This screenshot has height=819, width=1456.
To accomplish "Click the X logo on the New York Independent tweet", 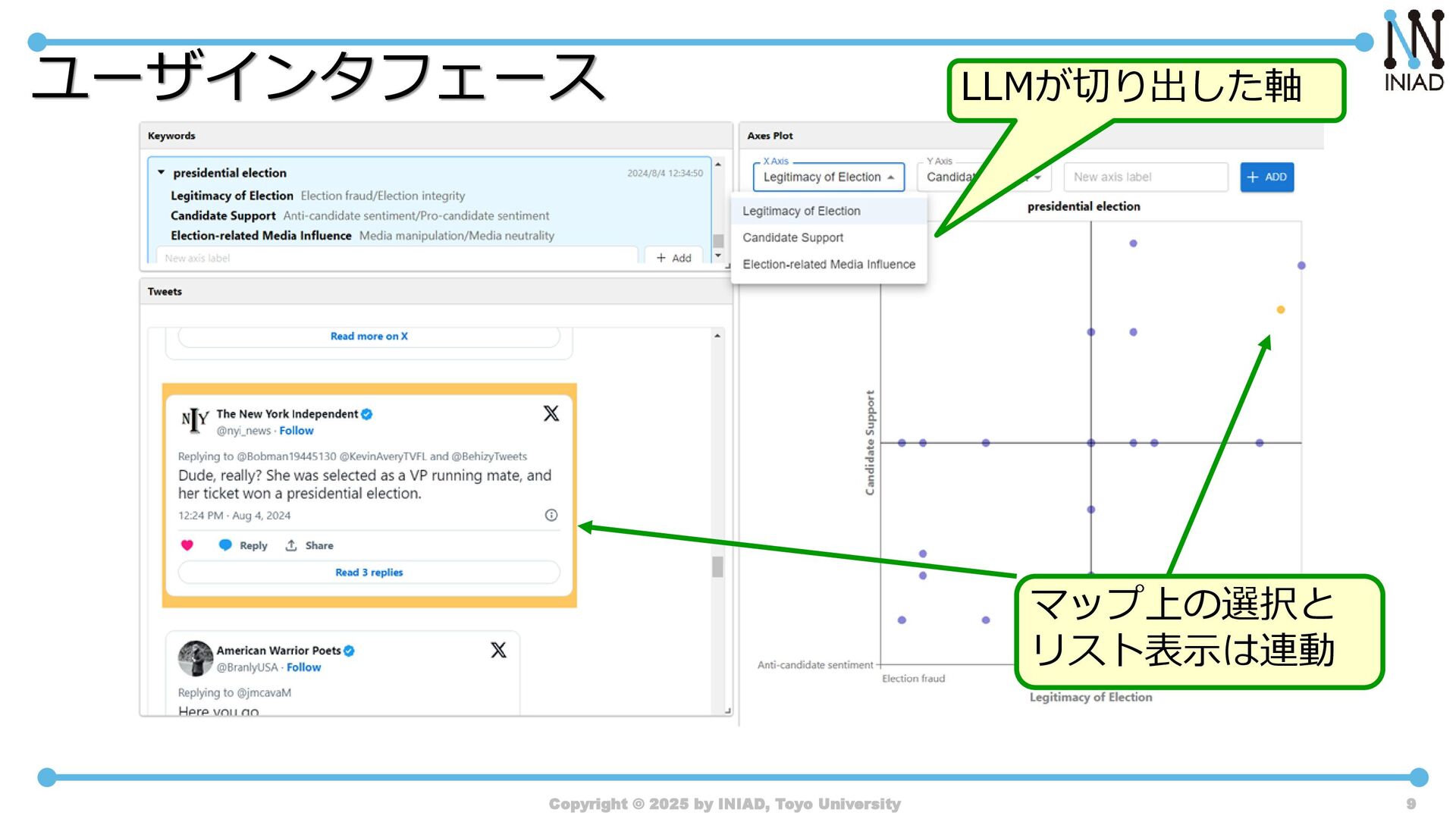I will point(551,413).
